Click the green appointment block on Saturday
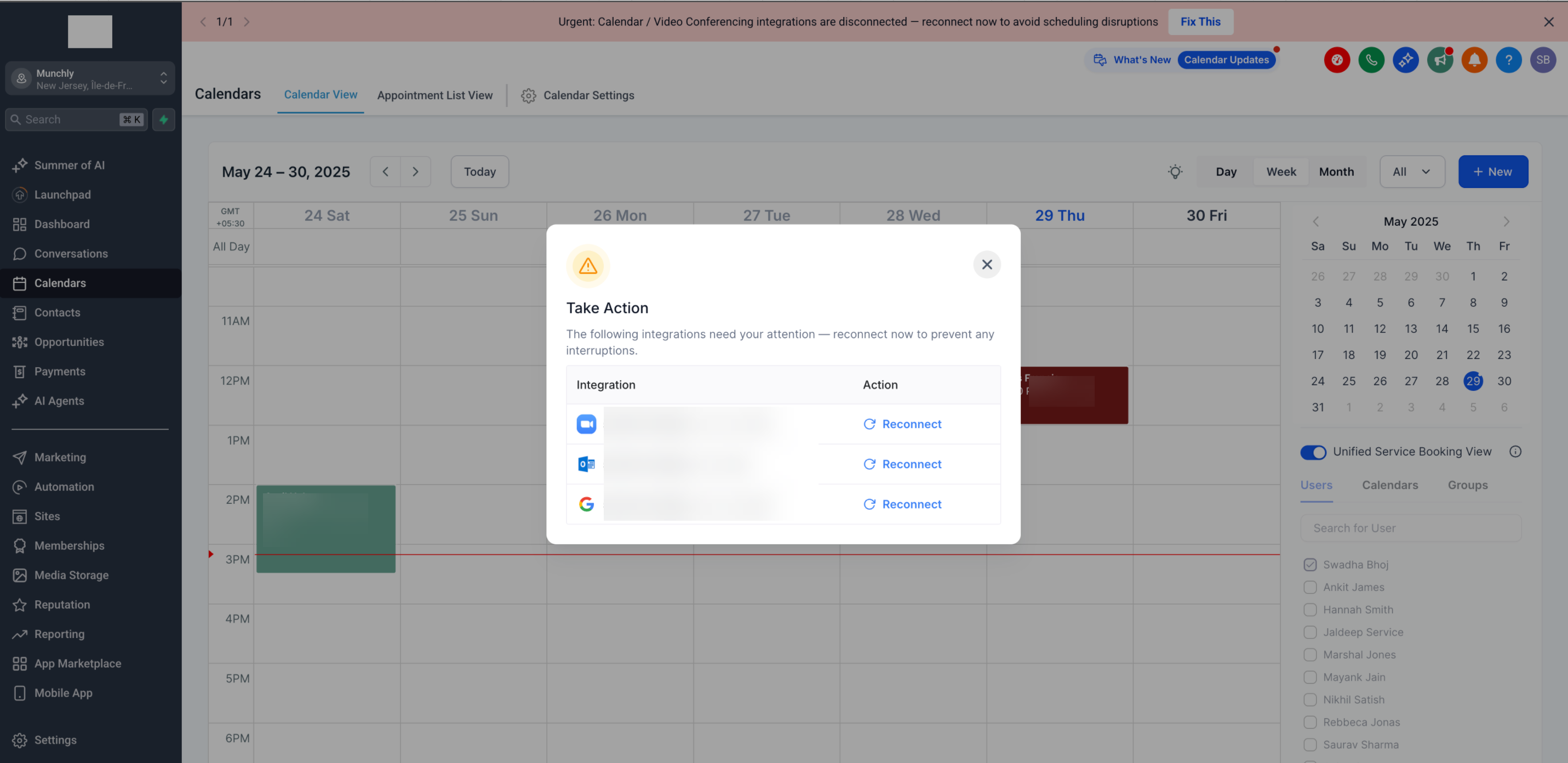 click(x=325, y=528)
